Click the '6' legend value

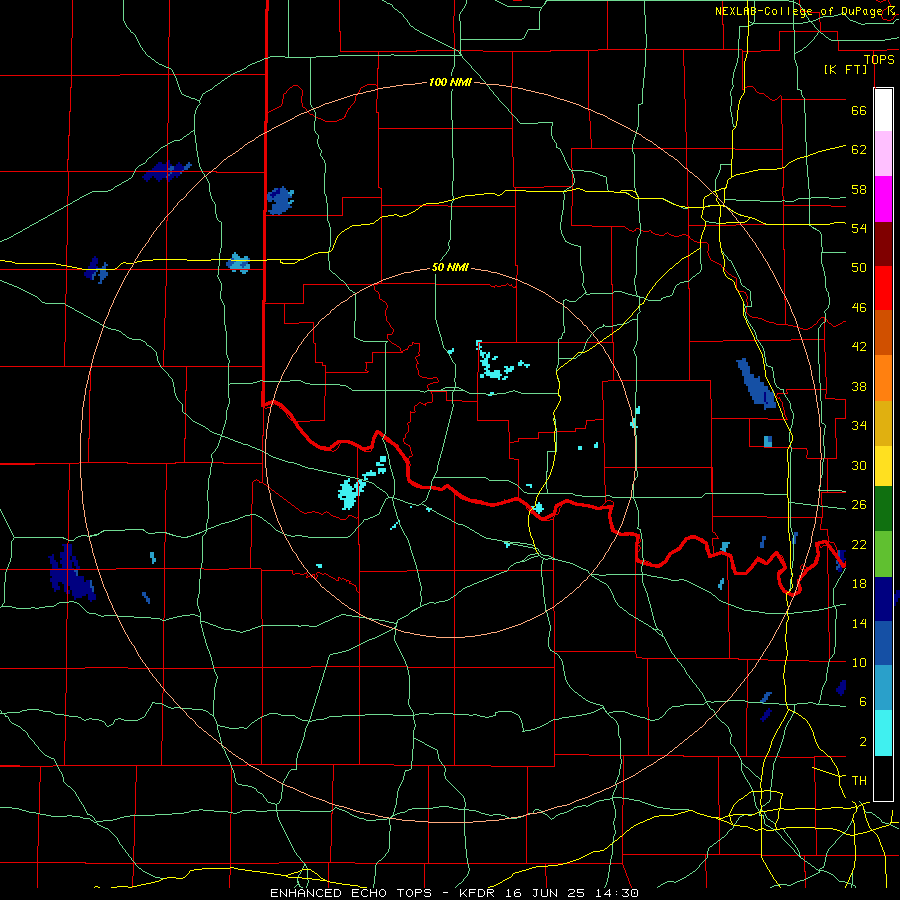tap(863, 702)
